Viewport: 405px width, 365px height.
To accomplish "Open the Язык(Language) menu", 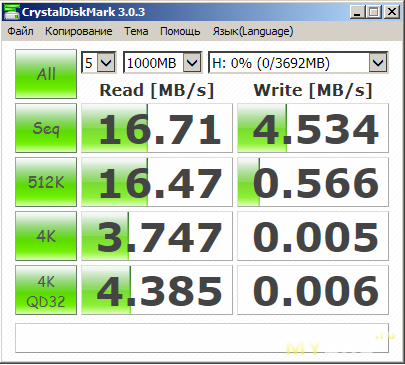I will [x=253, y=31].
